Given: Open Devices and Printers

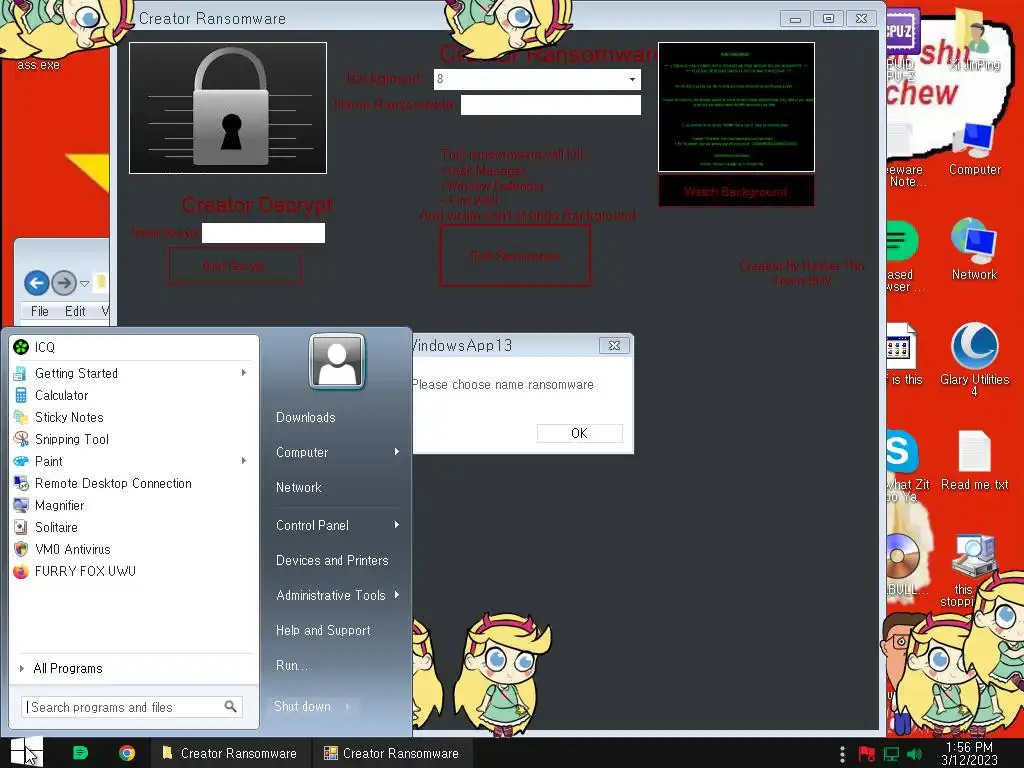Looking at the screenshot, I should (332, 560).
